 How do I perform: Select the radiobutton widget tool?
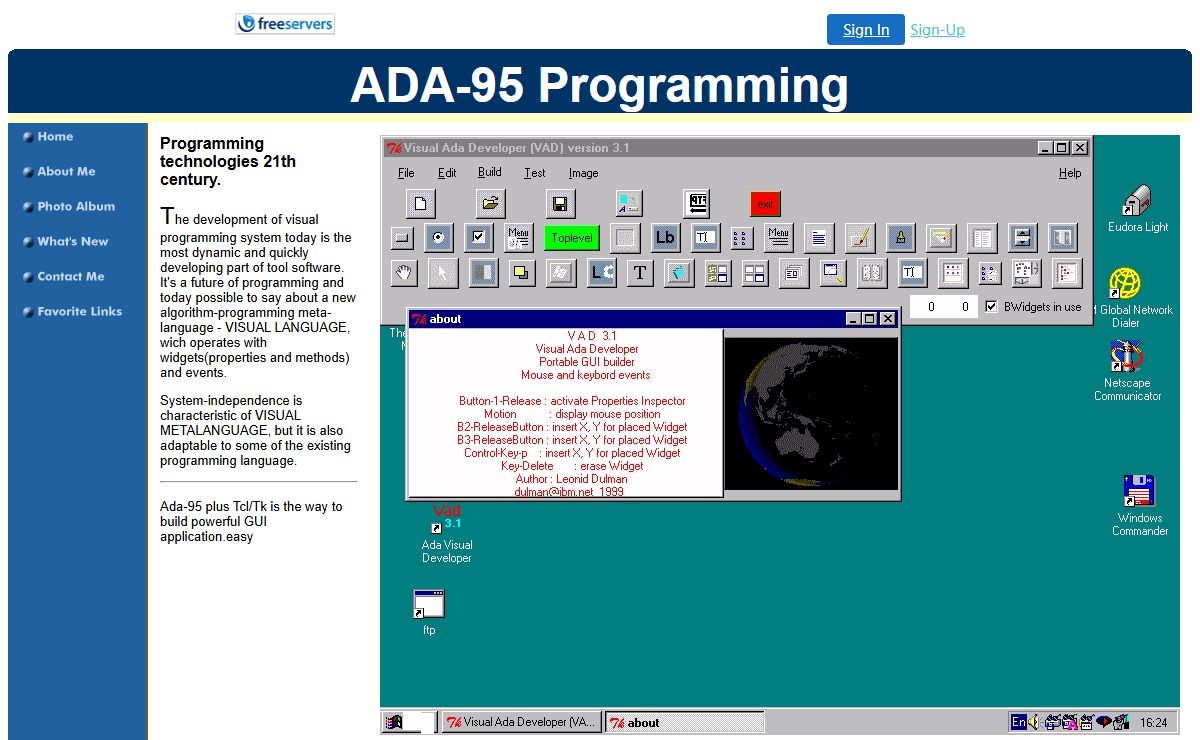click(438, 238)
